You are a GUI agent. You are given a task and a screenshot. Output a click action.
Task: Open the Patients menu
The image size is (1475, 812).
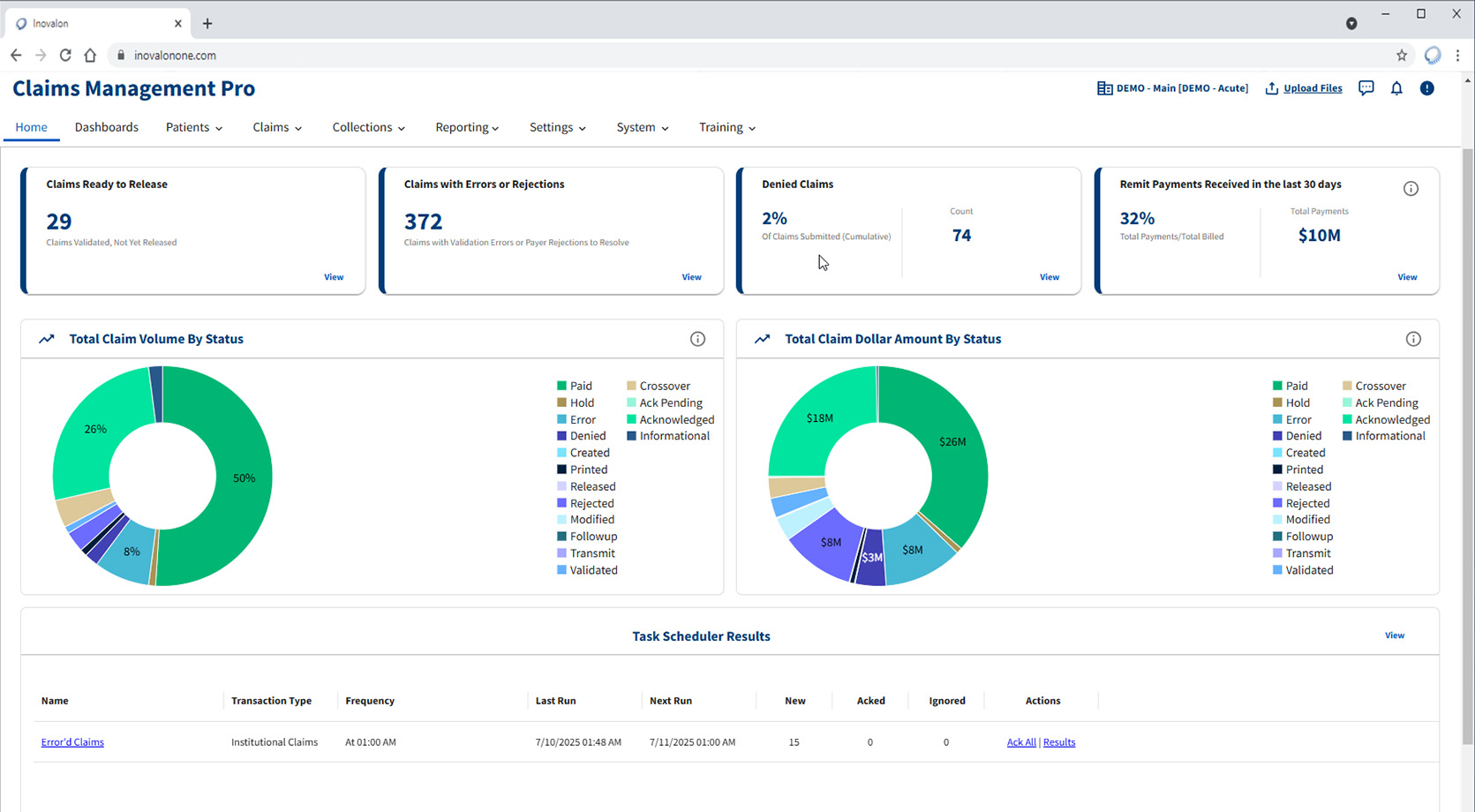tap(194, 127)
